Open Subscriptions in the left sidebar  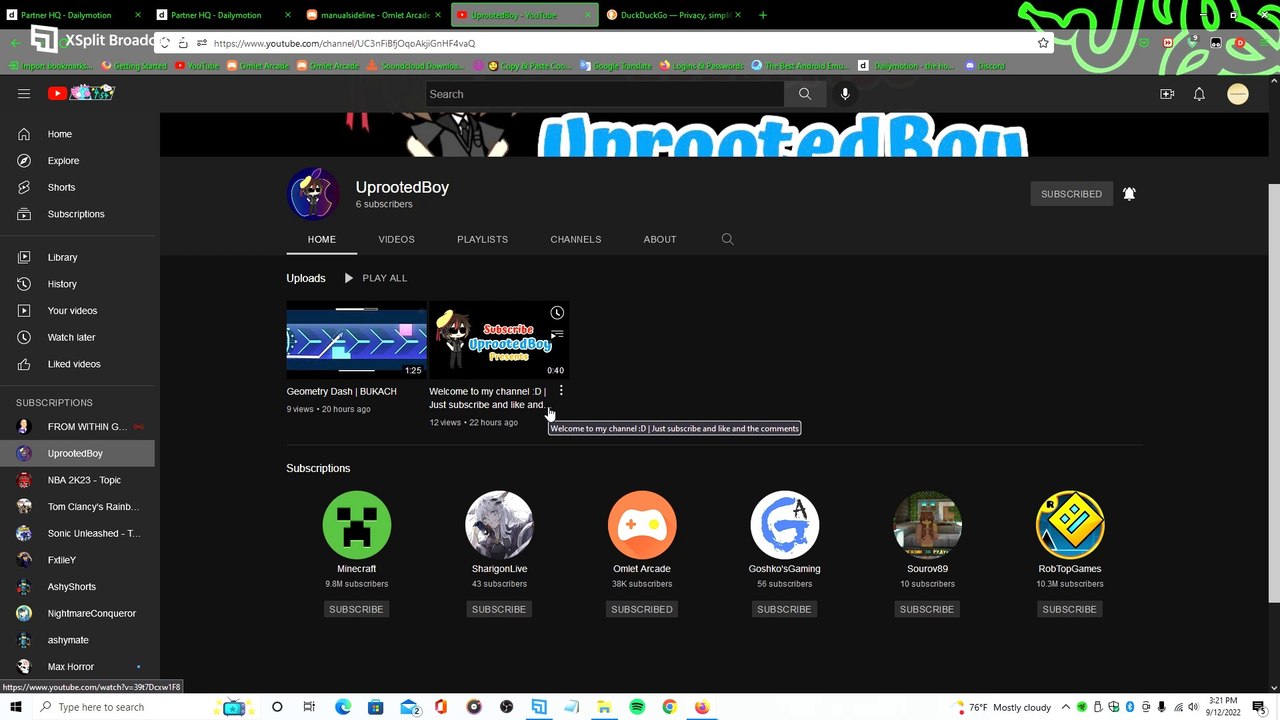(77, 214)
